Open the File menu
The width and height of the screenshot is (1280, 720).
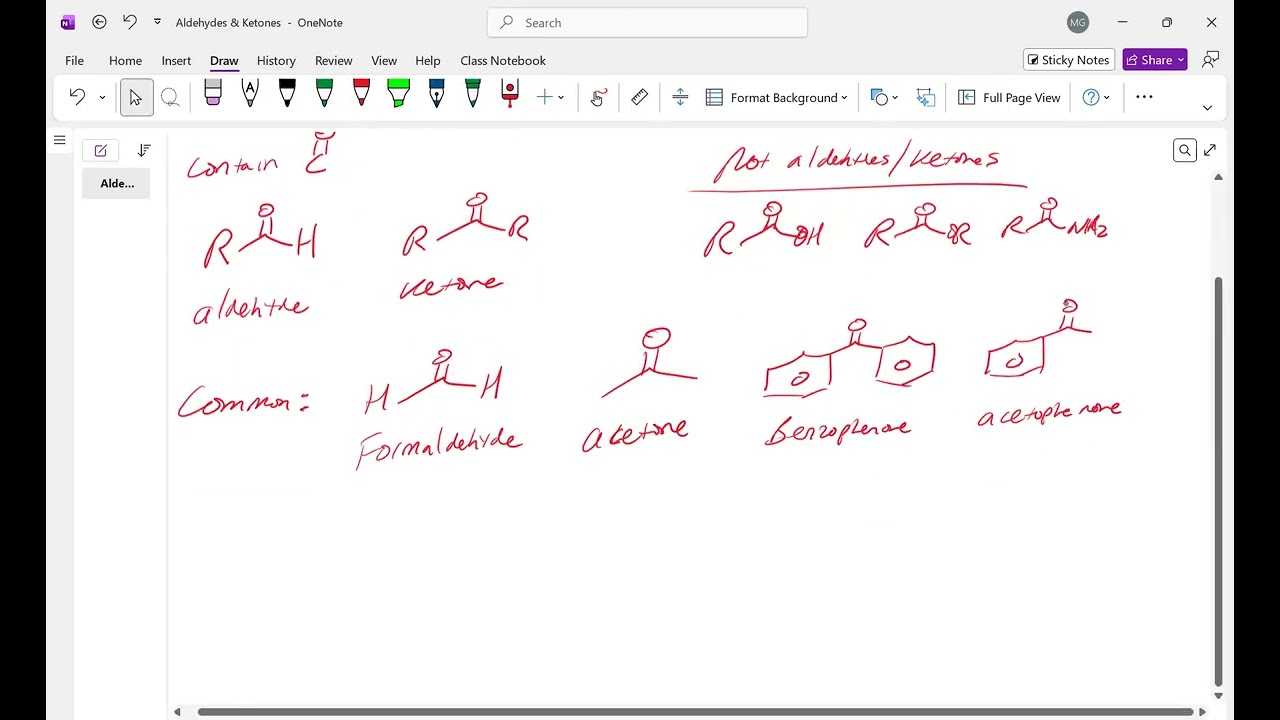tap(75, 60)
